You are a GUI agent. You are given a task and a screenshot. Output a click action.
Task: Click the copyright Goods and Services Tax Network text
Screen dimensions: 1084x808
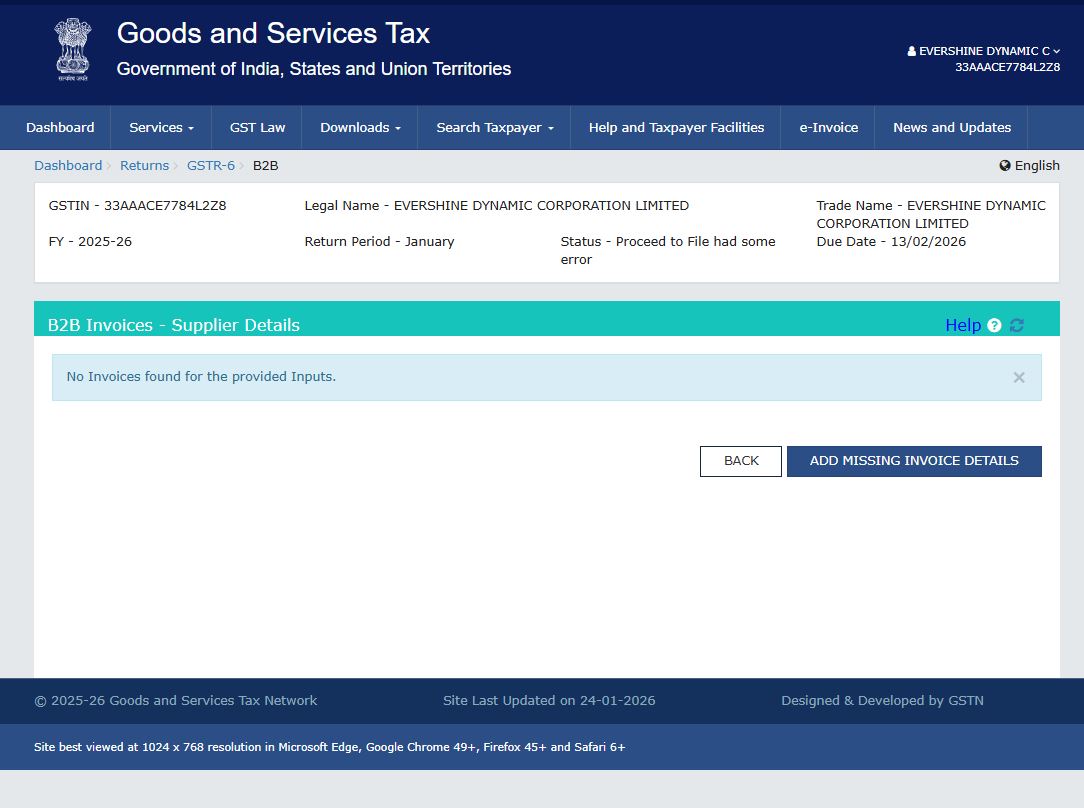[176, 701]
